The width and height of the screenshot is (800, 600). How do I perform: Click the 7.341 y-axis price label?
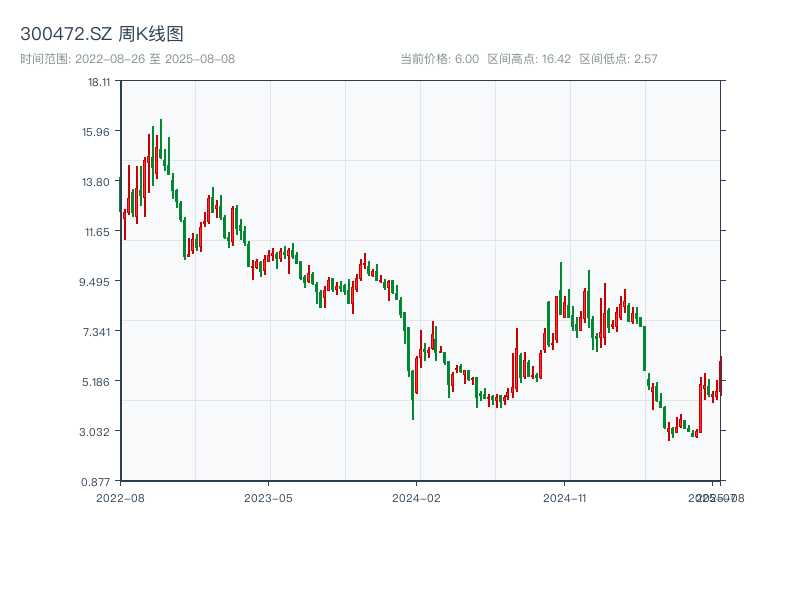point(97,332)
